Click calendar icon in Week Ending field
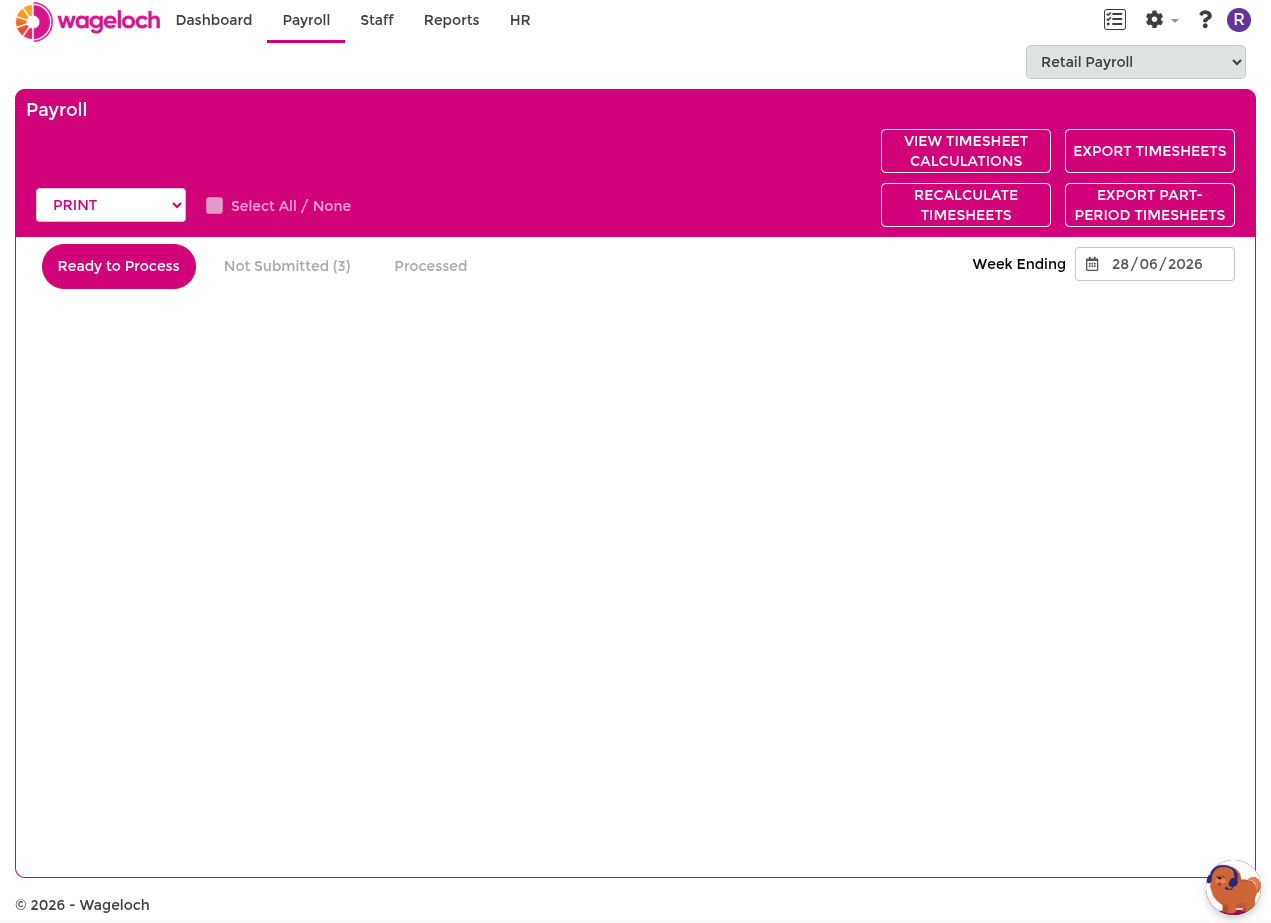This screenshot has height=923, width=1271. pos(1092,264)
